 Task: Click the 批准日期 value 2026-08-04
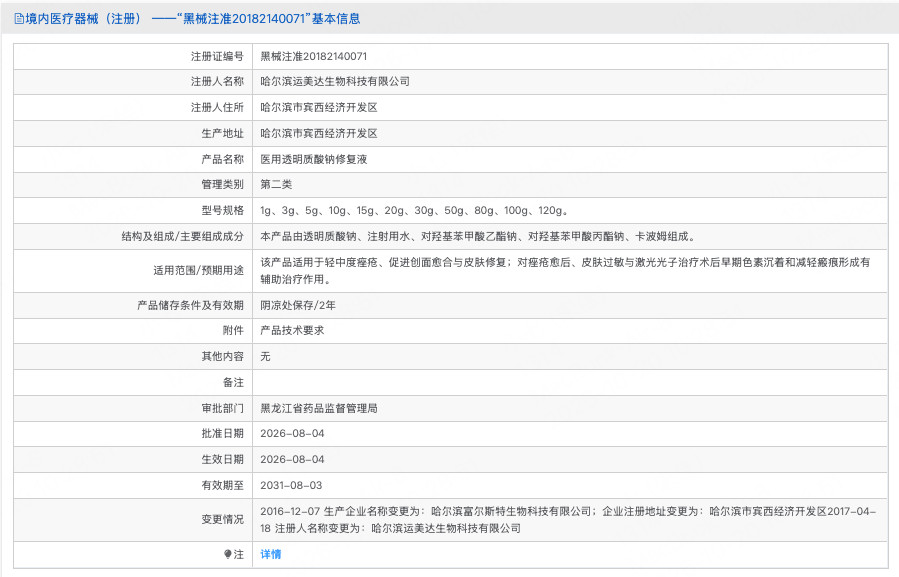coord(292,434)
